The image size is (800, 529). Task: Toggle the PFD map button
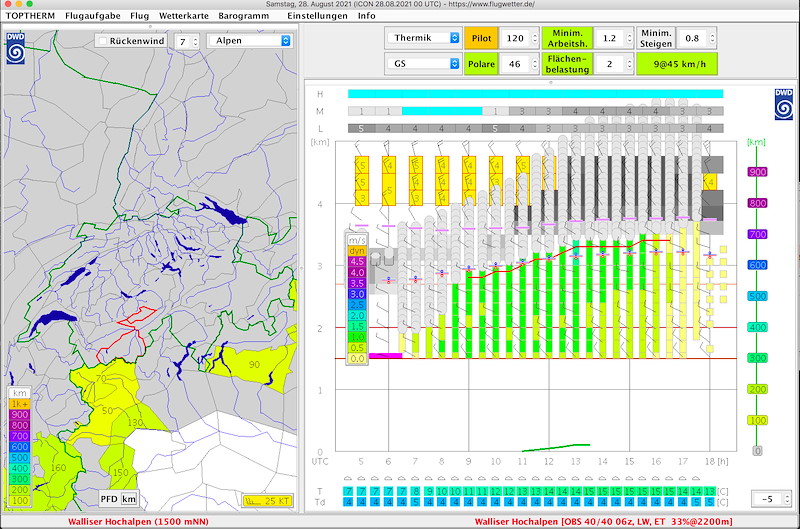click(x=108, y=498)
